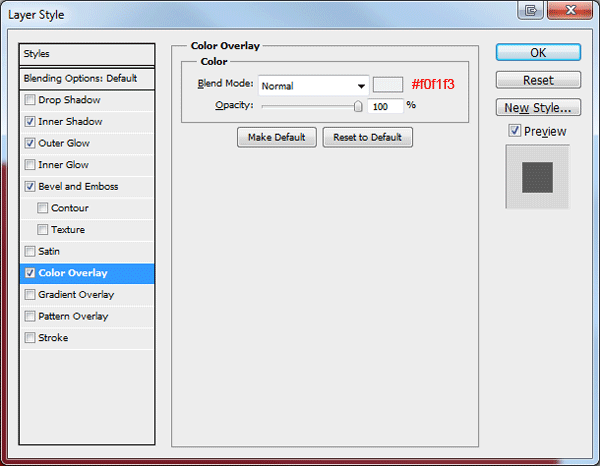Enable the Stroke checkbox

30,338
